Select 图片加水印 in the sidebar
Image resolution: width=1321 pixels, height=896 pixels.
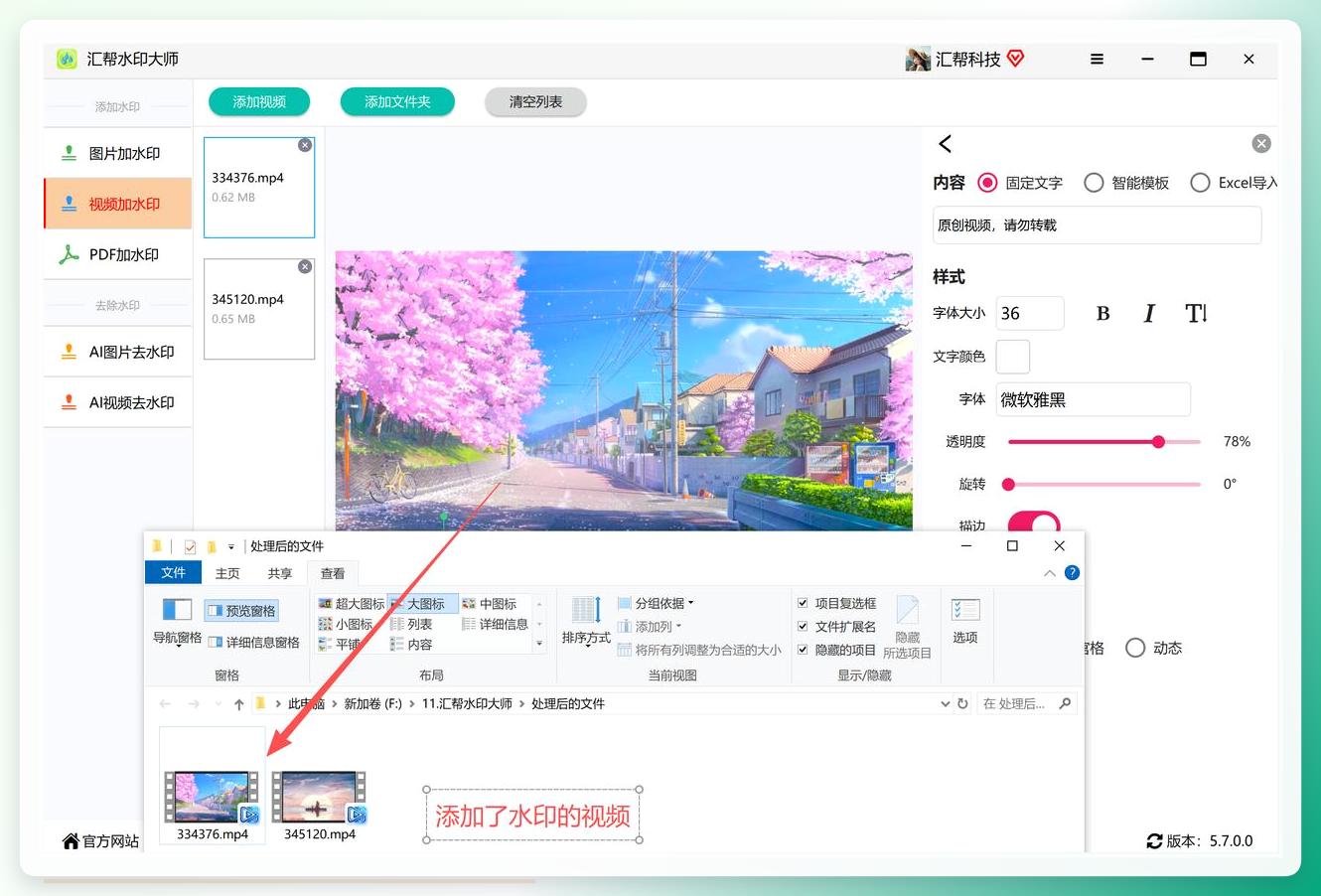point(118,153)
